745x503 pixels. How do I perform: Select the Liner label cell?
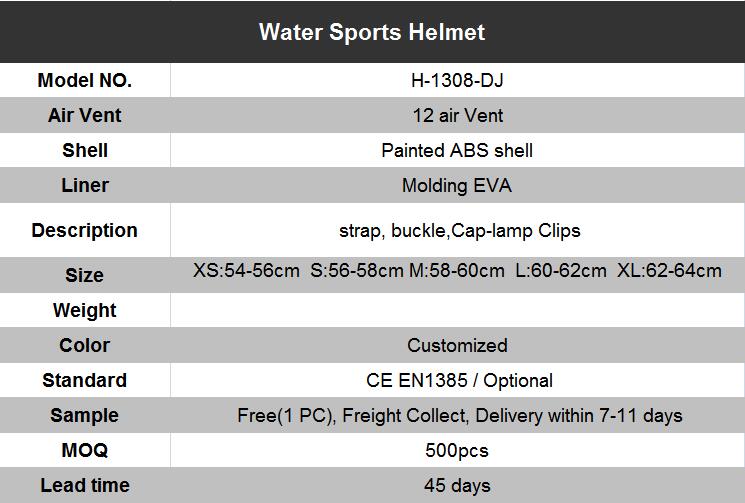[85, 186]
